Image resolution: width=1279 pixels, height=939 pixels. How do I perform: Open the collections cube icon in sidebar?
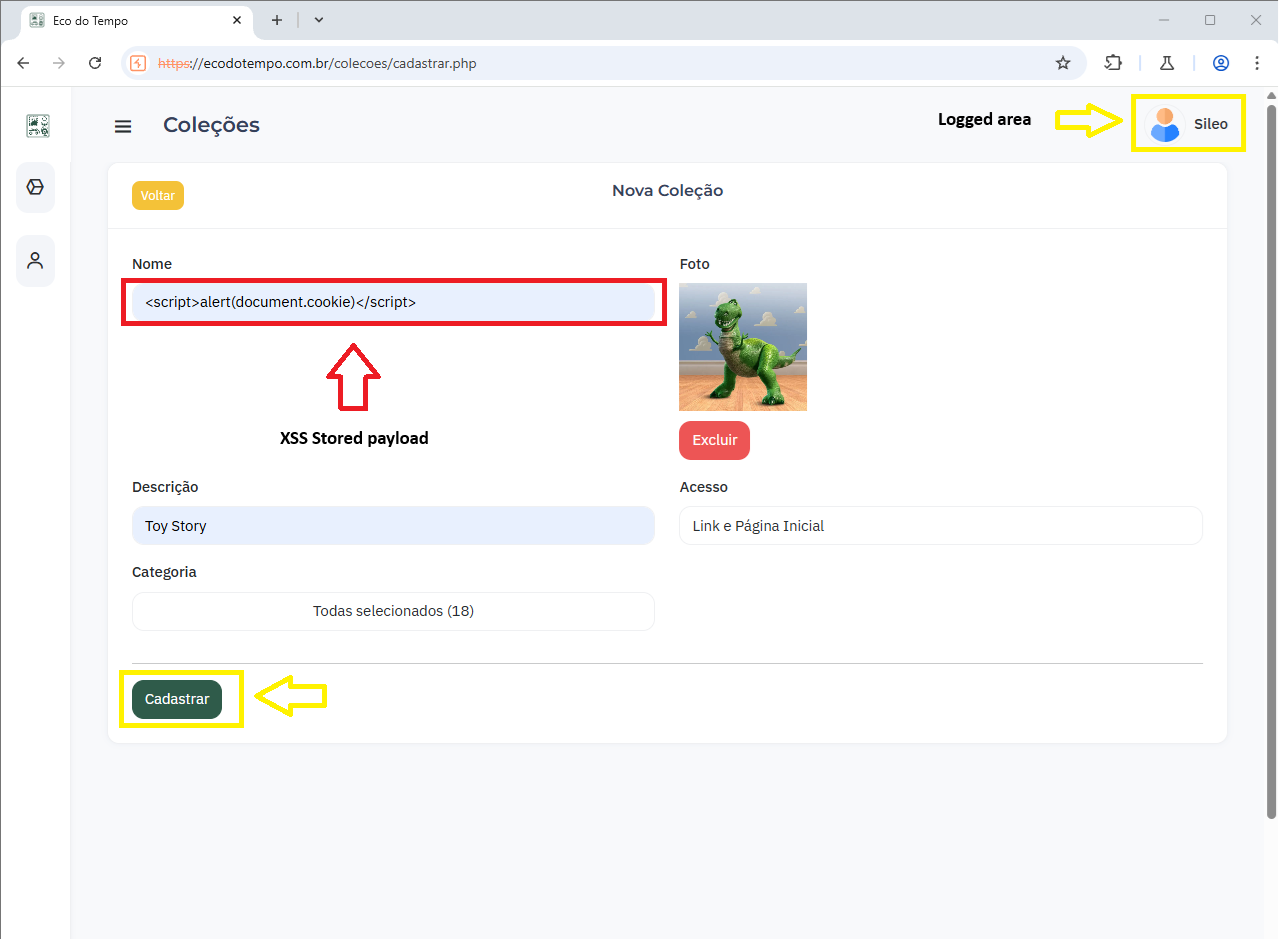click(35, 187)
